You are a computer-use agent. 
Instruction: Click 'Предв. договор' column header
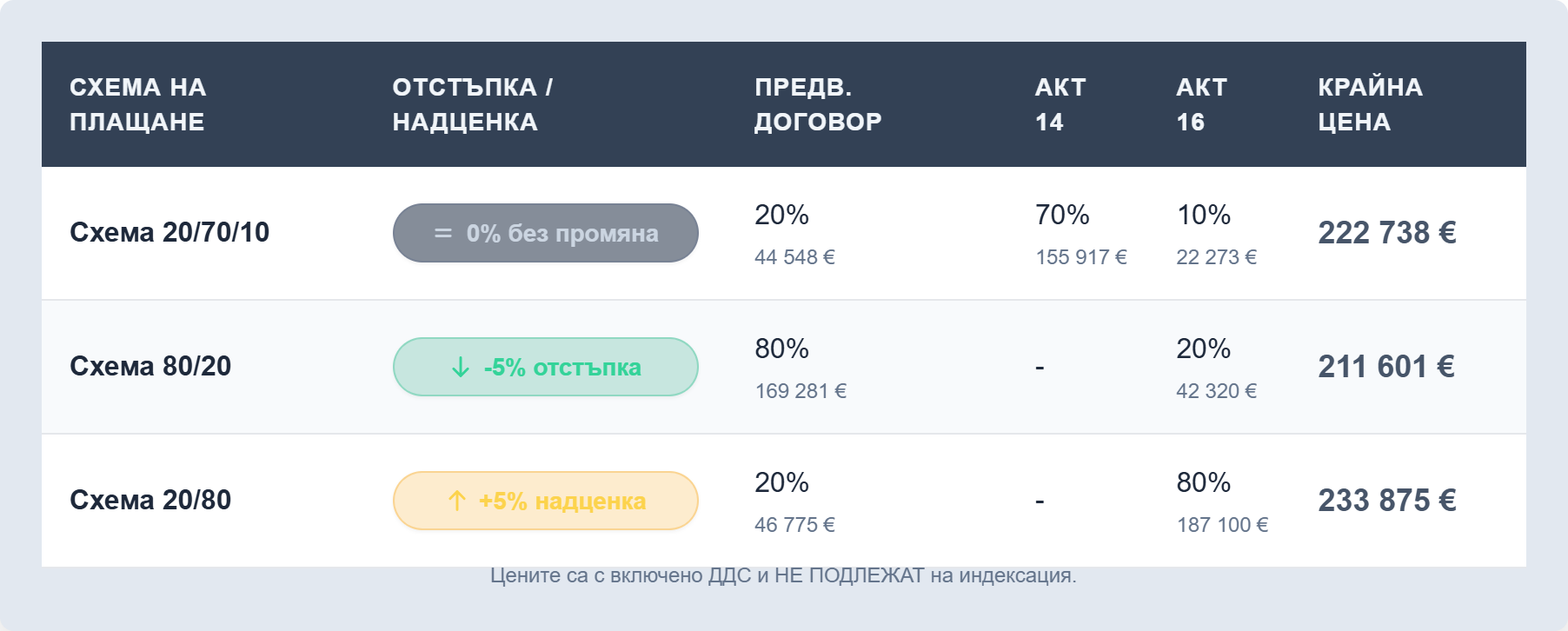[818, 104]
